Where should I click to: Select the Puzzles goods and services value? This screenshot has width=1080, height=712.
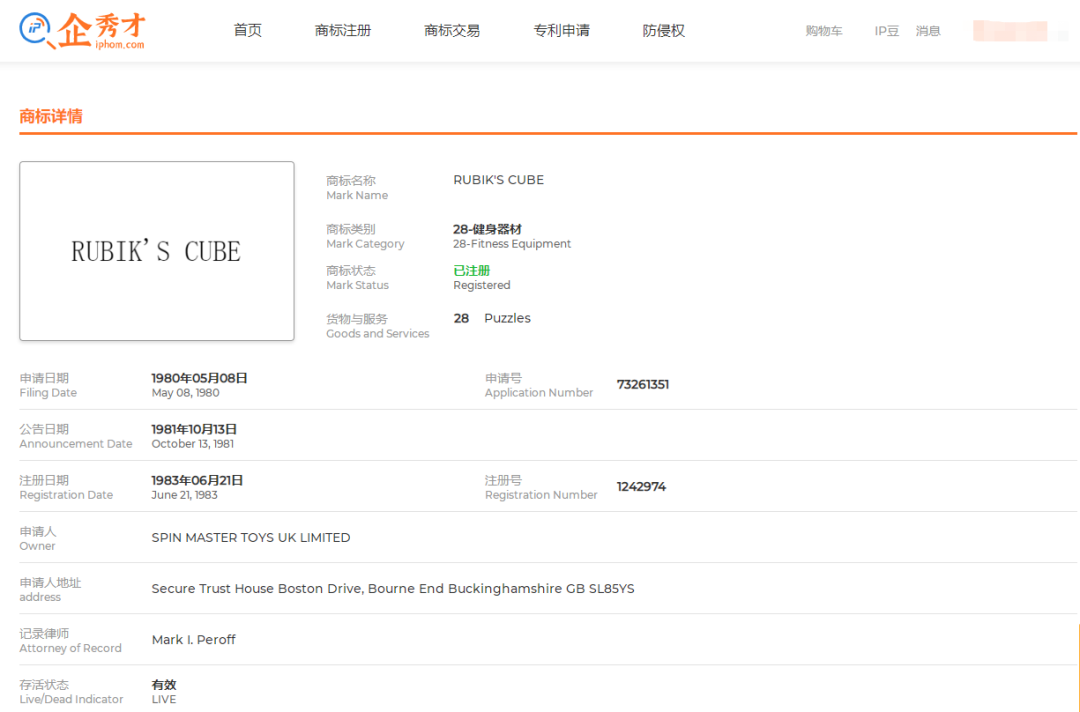point(507,318)
